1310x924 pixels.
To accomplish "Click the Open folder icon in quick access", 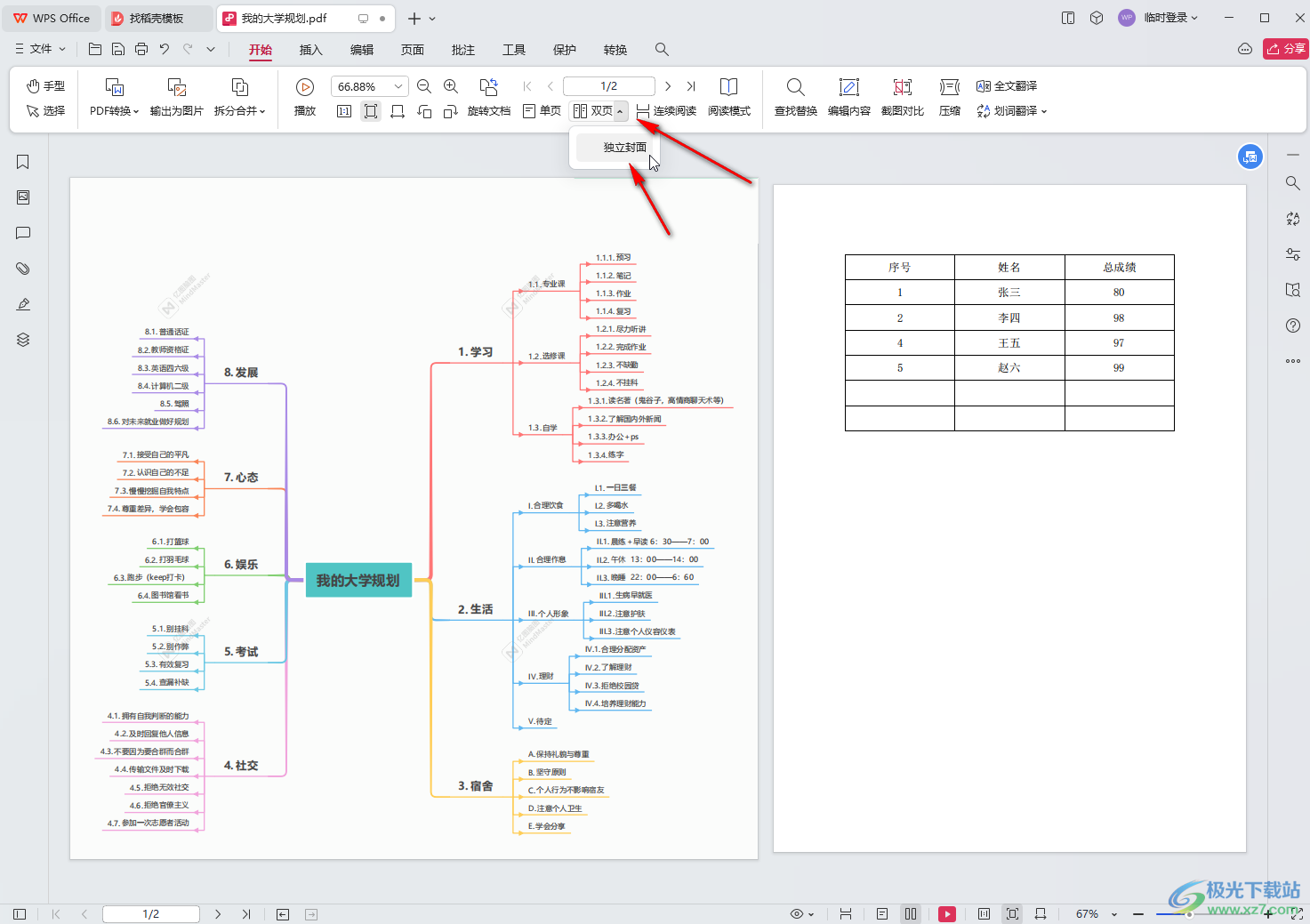I will [x=95, y=49].
